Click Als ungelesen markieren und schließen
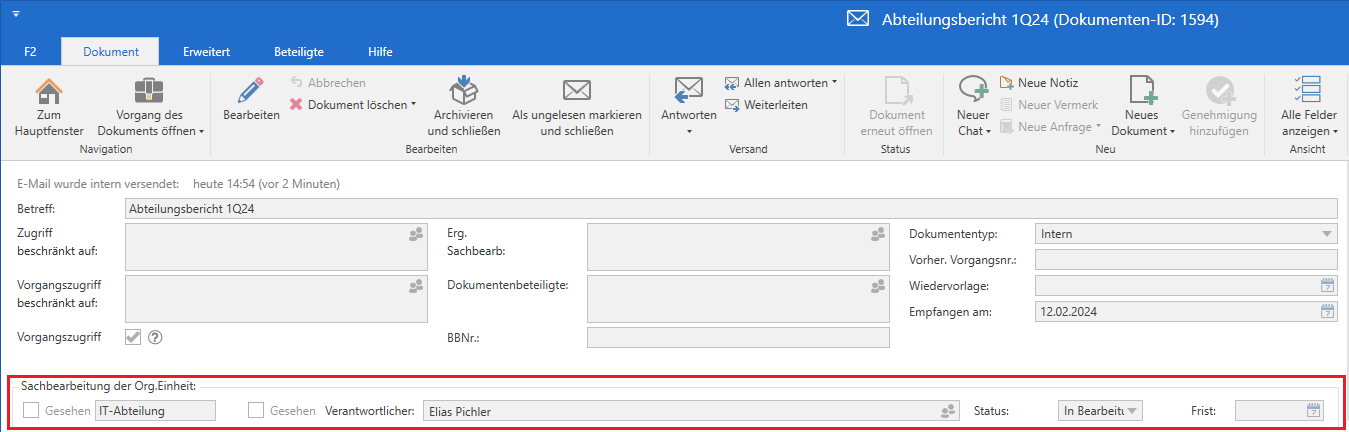Image resolution: width=1349 pixels, height=432 pixels. coord(576,93)
